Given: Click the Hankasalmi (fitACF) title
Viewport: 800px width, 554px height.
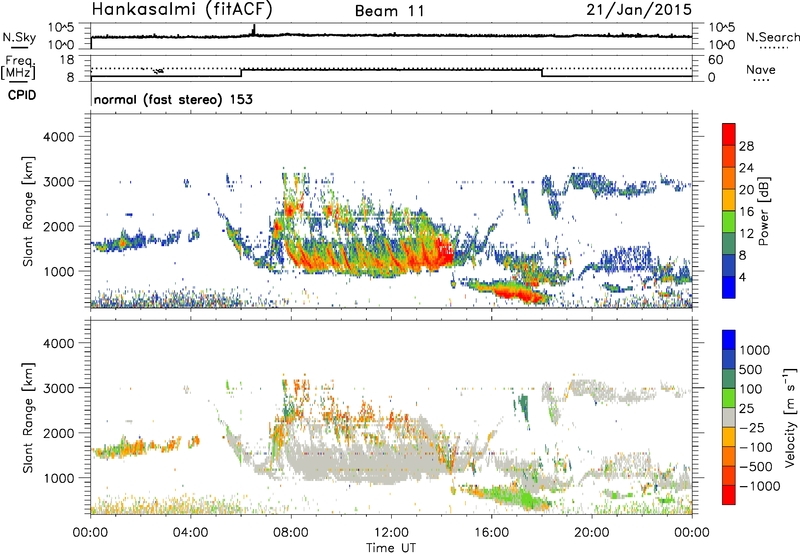Looking at the screenshot, I should click(182, 9).
